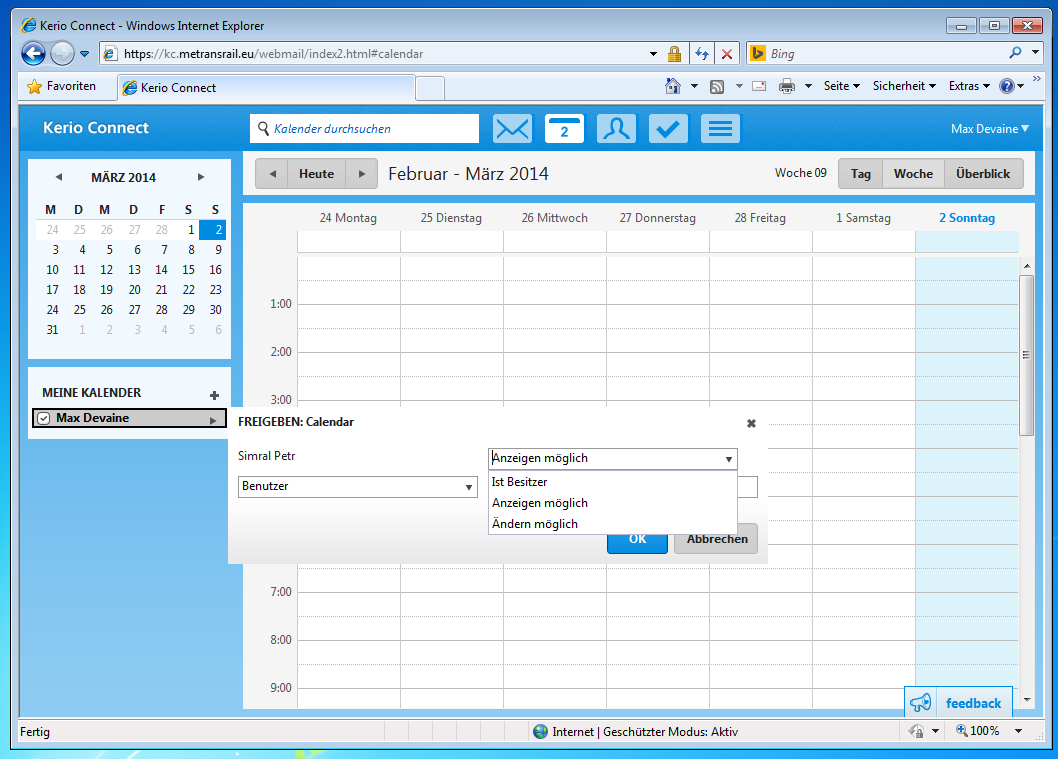Screen dimensions: 1058x759
Task: Open the Calendar section icon
Action: click(564, 128)
